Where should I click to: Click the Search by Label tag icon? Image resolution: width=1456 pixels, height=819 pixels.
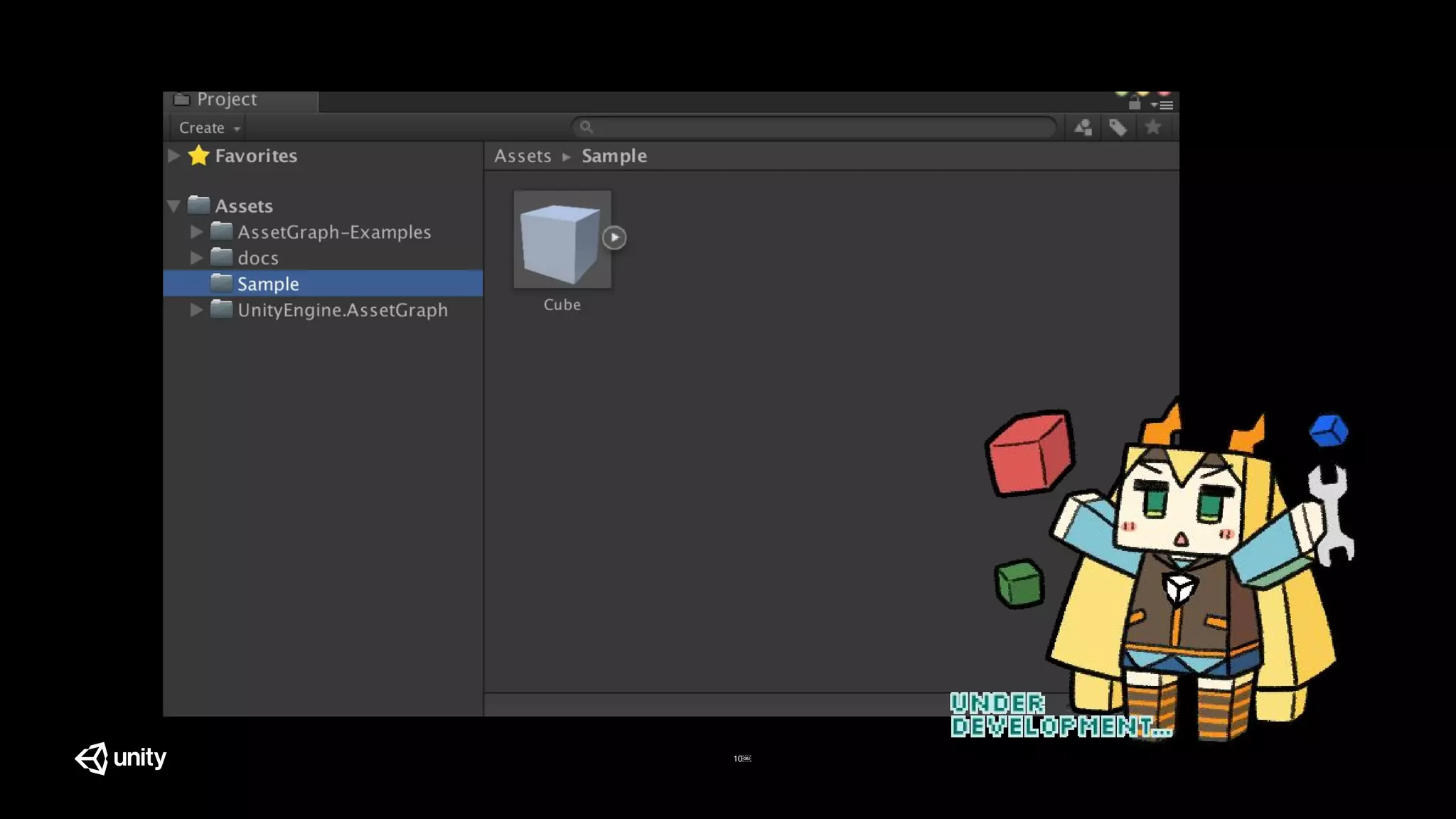(x=1118, y=128)
